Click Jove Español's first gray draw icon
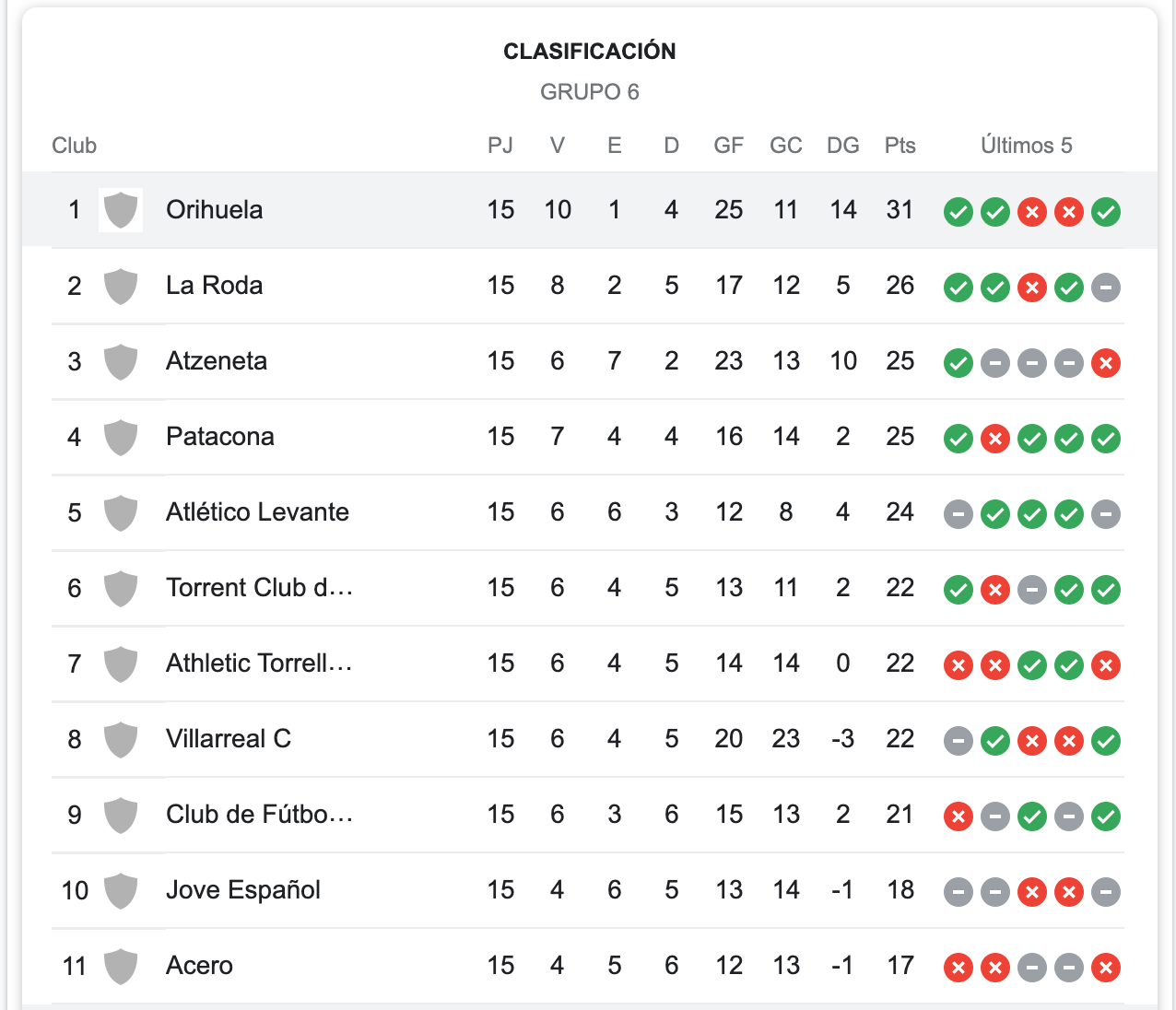 958,892
